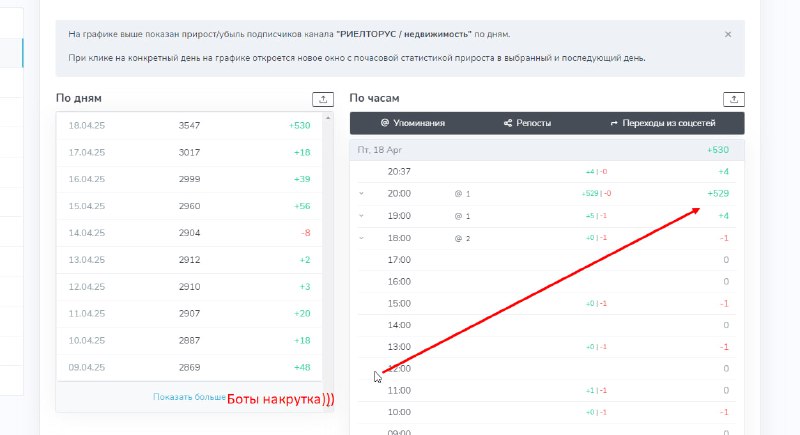Click the +529 total in 20:00 row
Image resolution: width=800 pixels, height=435 pixels.
tap(718, 194)
